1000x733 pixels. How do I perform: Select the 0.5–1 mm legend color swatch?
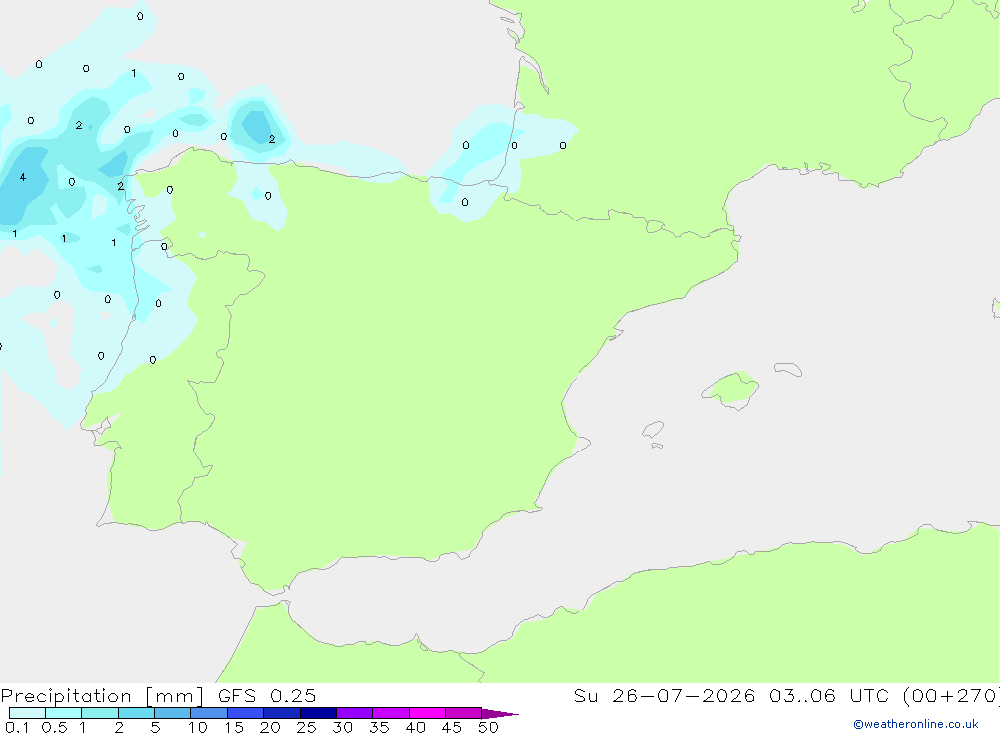coord(64,713)
